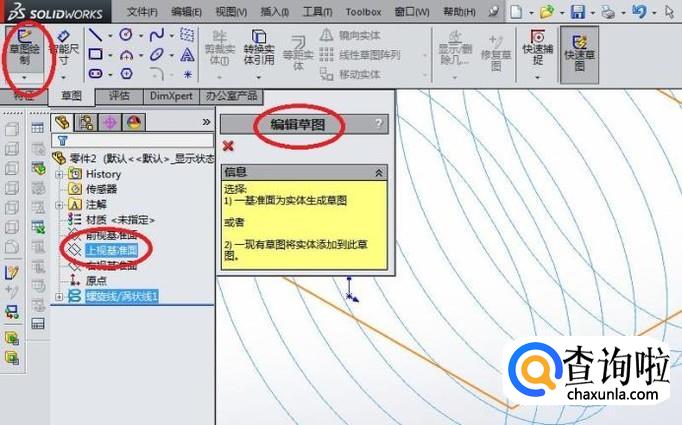Open the 插入(I) menu

(274, 12)
